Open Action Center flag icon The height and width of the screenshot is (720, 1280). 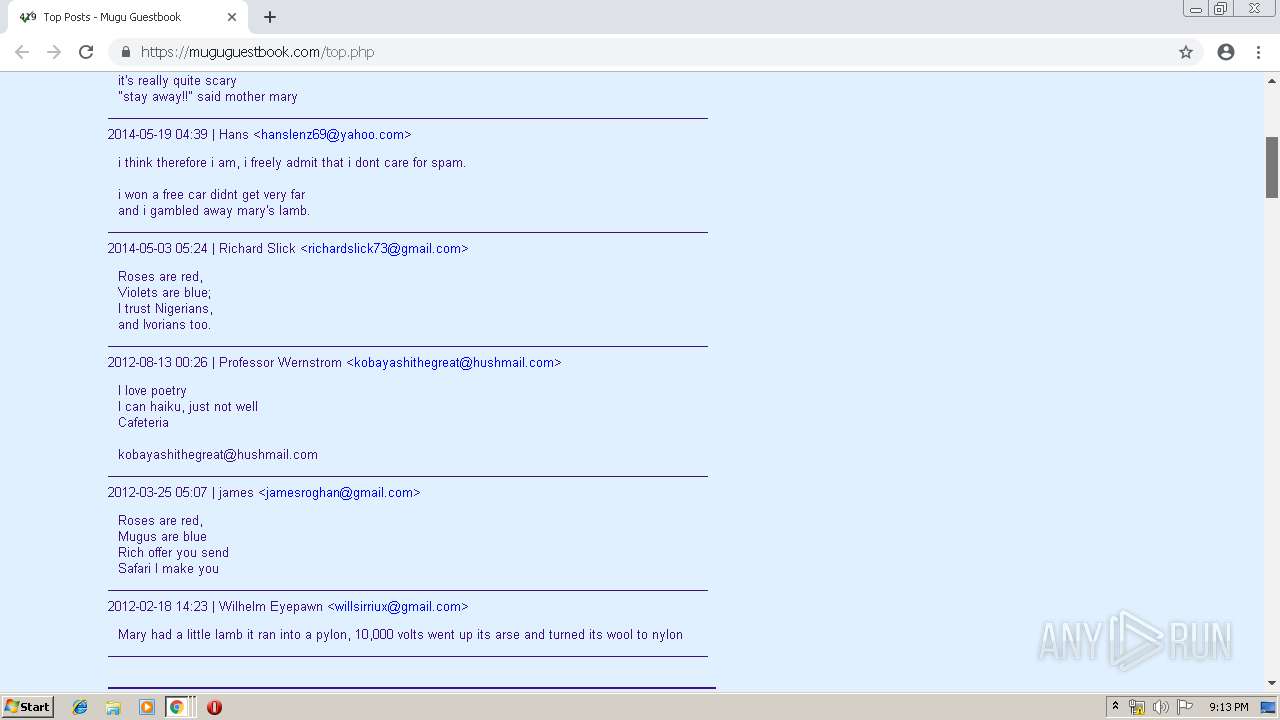pos(1185,707)
